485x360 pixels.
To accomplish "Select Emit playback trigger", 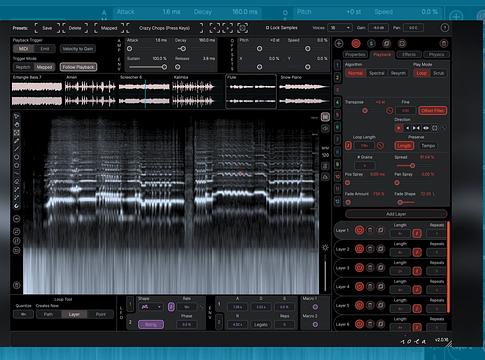I will click(x=45, y=49).
